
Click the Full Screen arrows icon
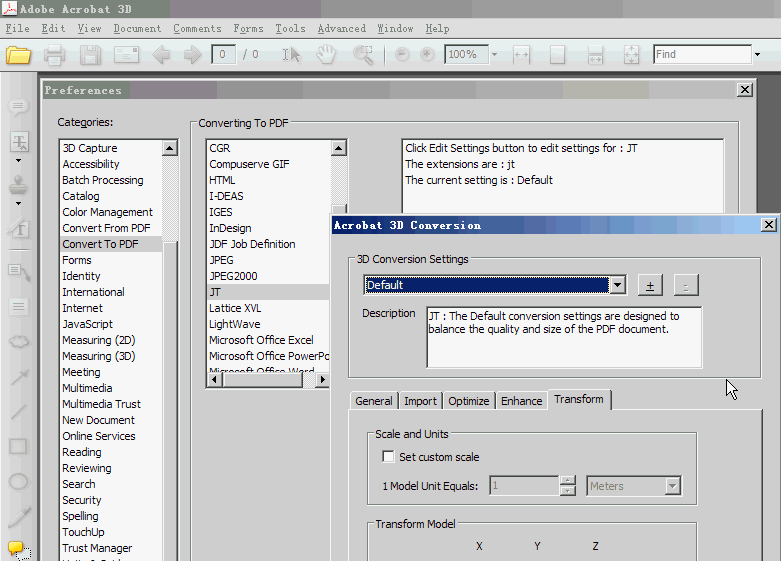click(631, 54)
